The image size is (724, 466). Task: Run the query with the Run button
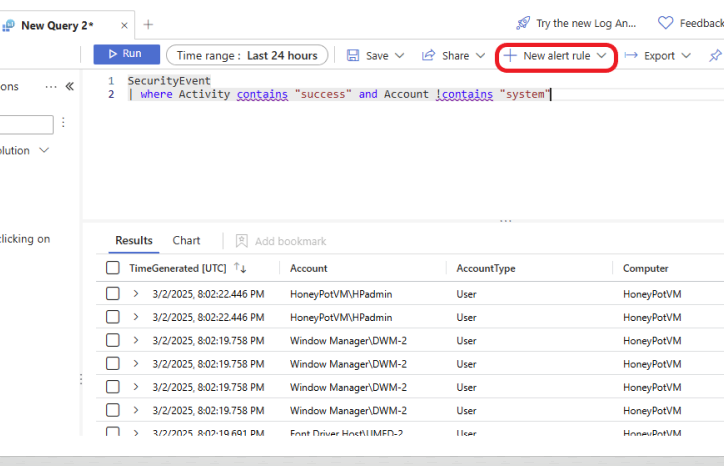(x=127, y=54)
